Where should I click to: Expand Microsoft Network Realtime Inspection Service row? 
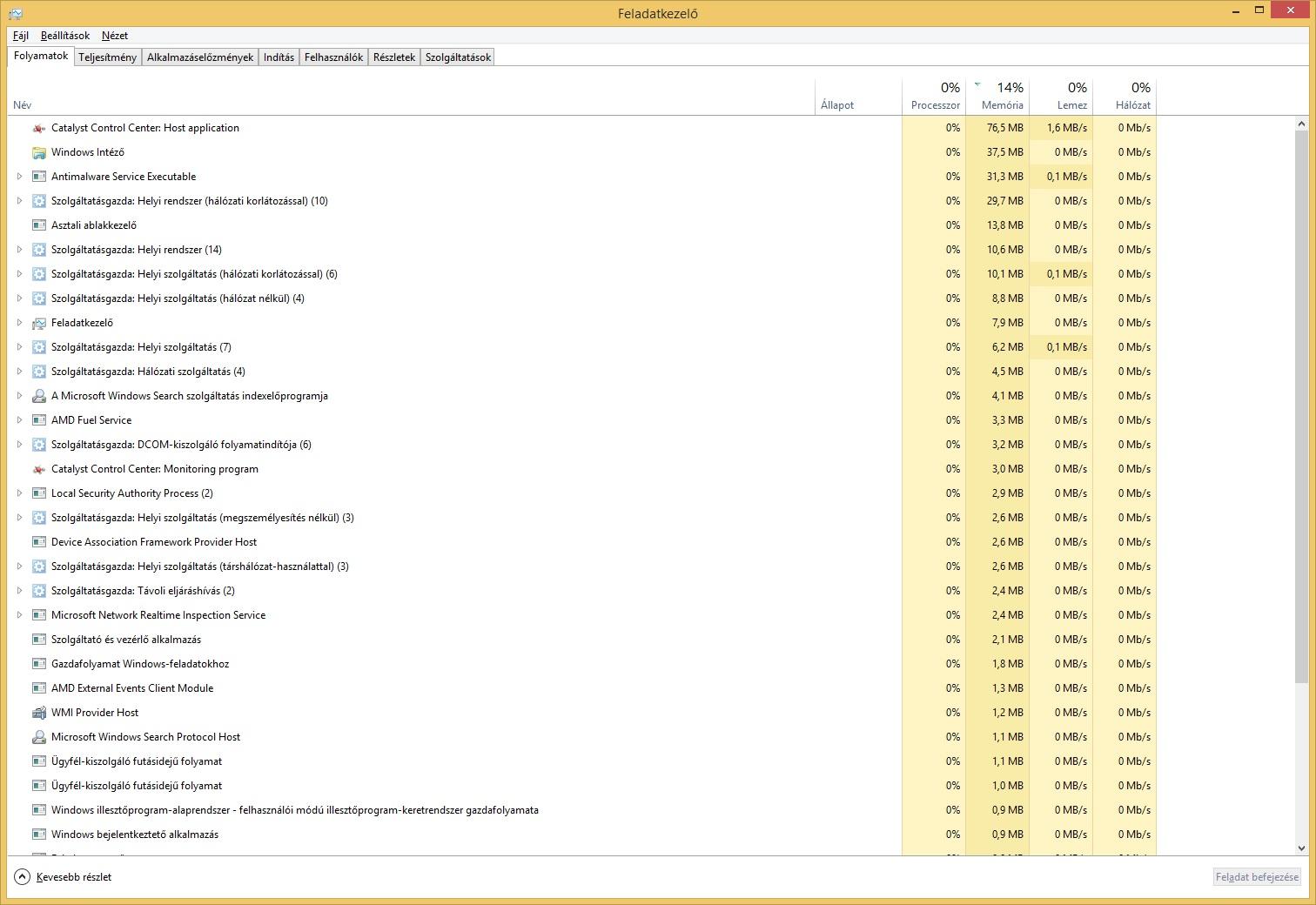[x=19, y=615]
